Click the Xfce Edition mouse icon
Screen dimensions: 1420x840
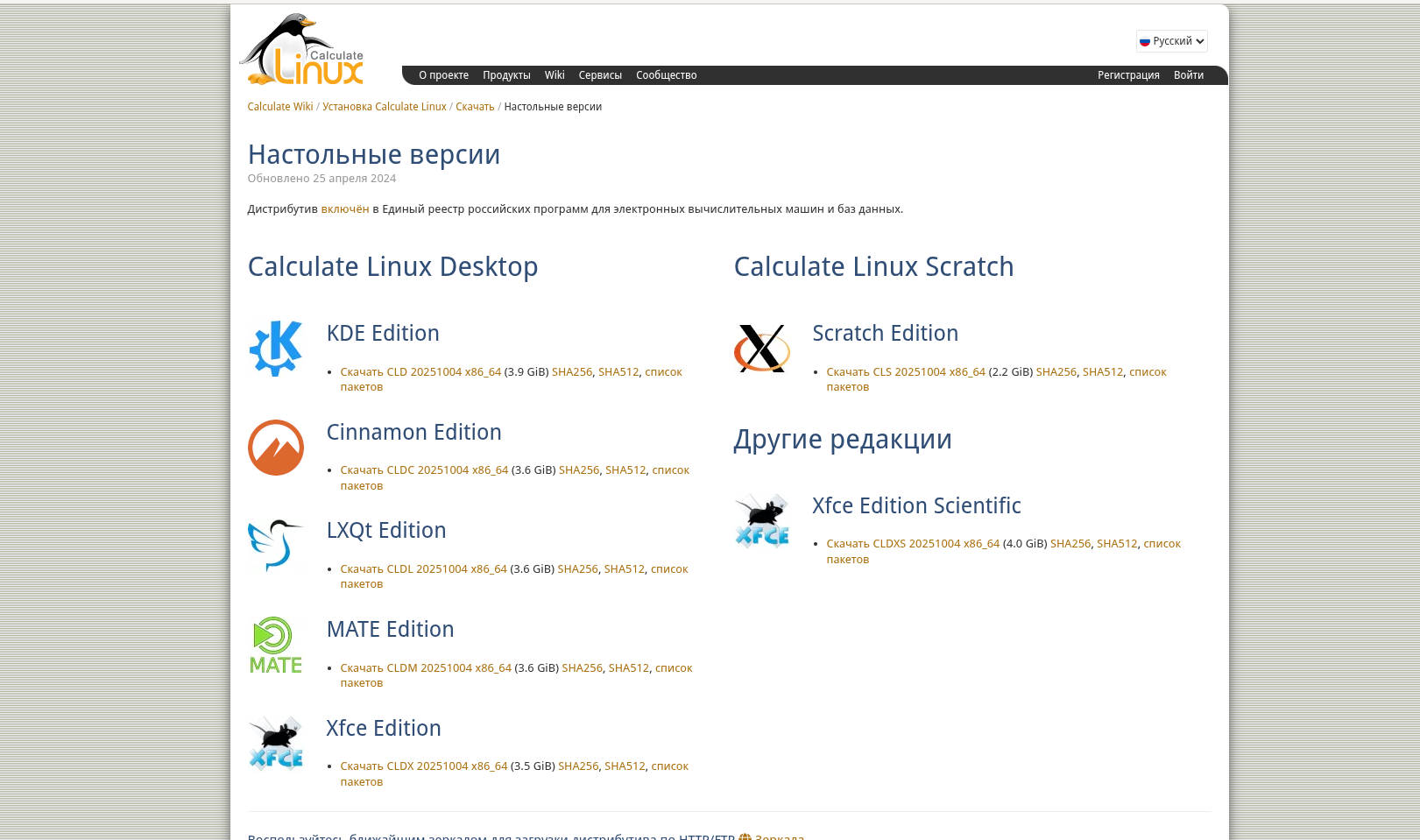click(x=276, y=744)
